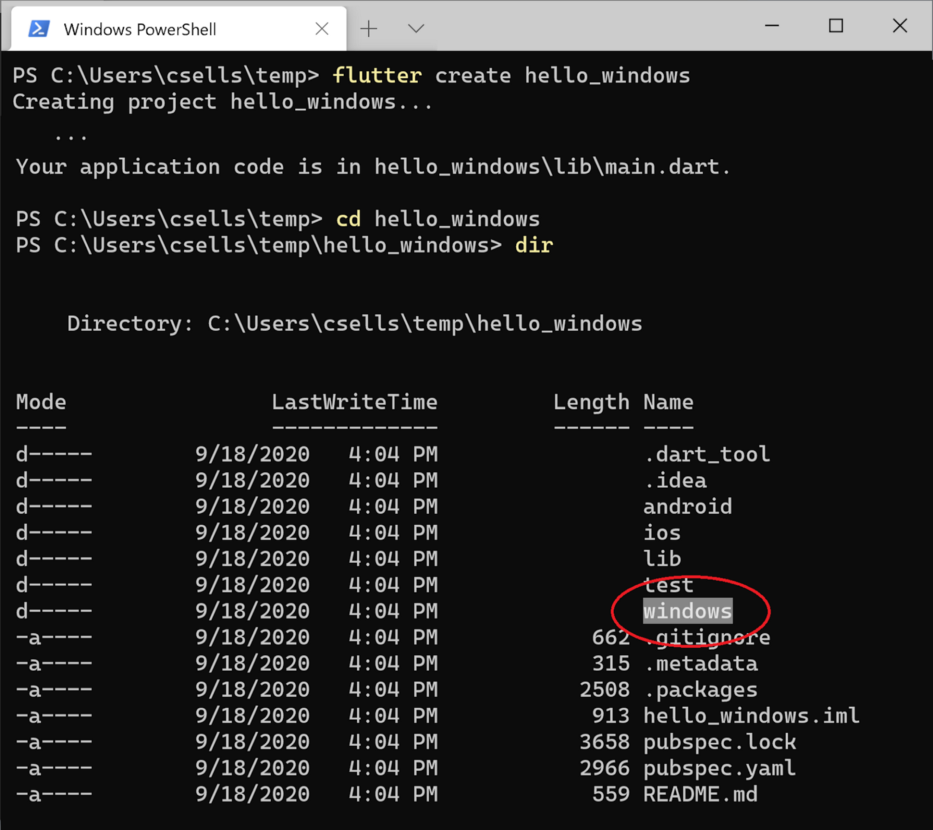Click the .idea directory entry

pos(675,481)
